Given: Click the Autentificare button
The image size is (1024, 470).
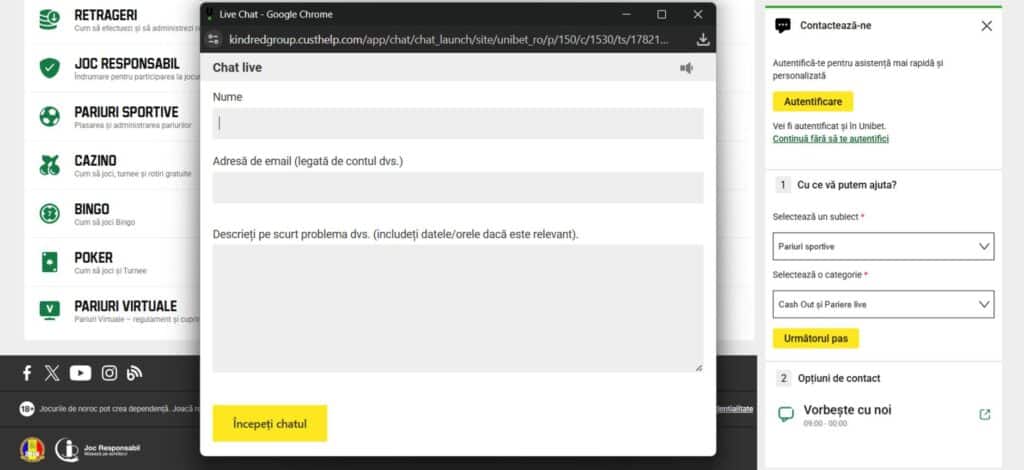Looking at the screenshot, I should 813,102.
